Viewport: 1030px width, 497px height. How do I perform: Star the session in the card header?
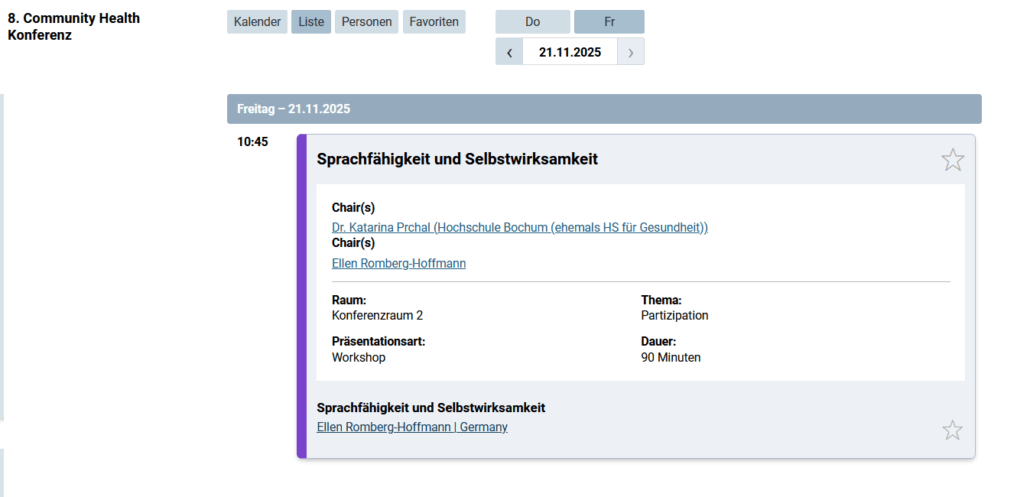pyautogui.click(x=952, y=160)
